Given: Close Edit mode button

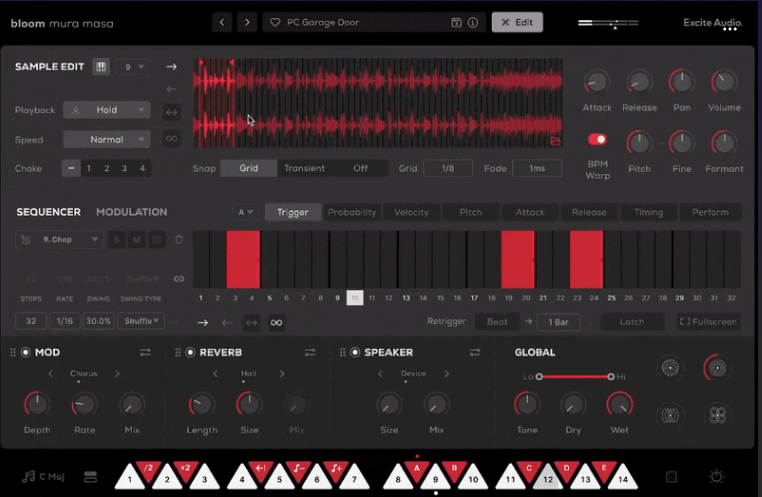Looking at the screenshot, I should click(517, 22).
